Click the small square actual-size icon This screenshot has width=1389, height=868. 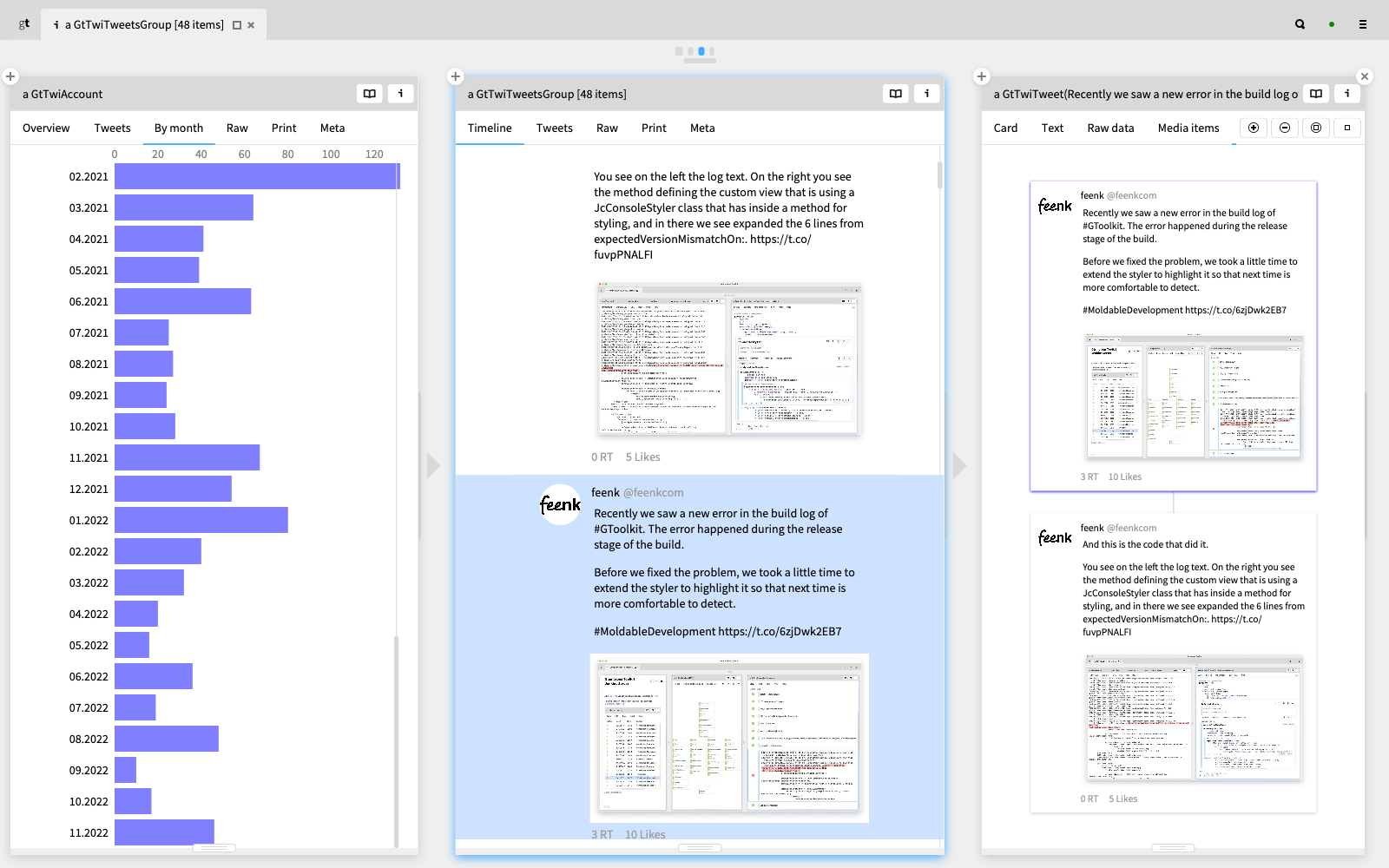1347,128
